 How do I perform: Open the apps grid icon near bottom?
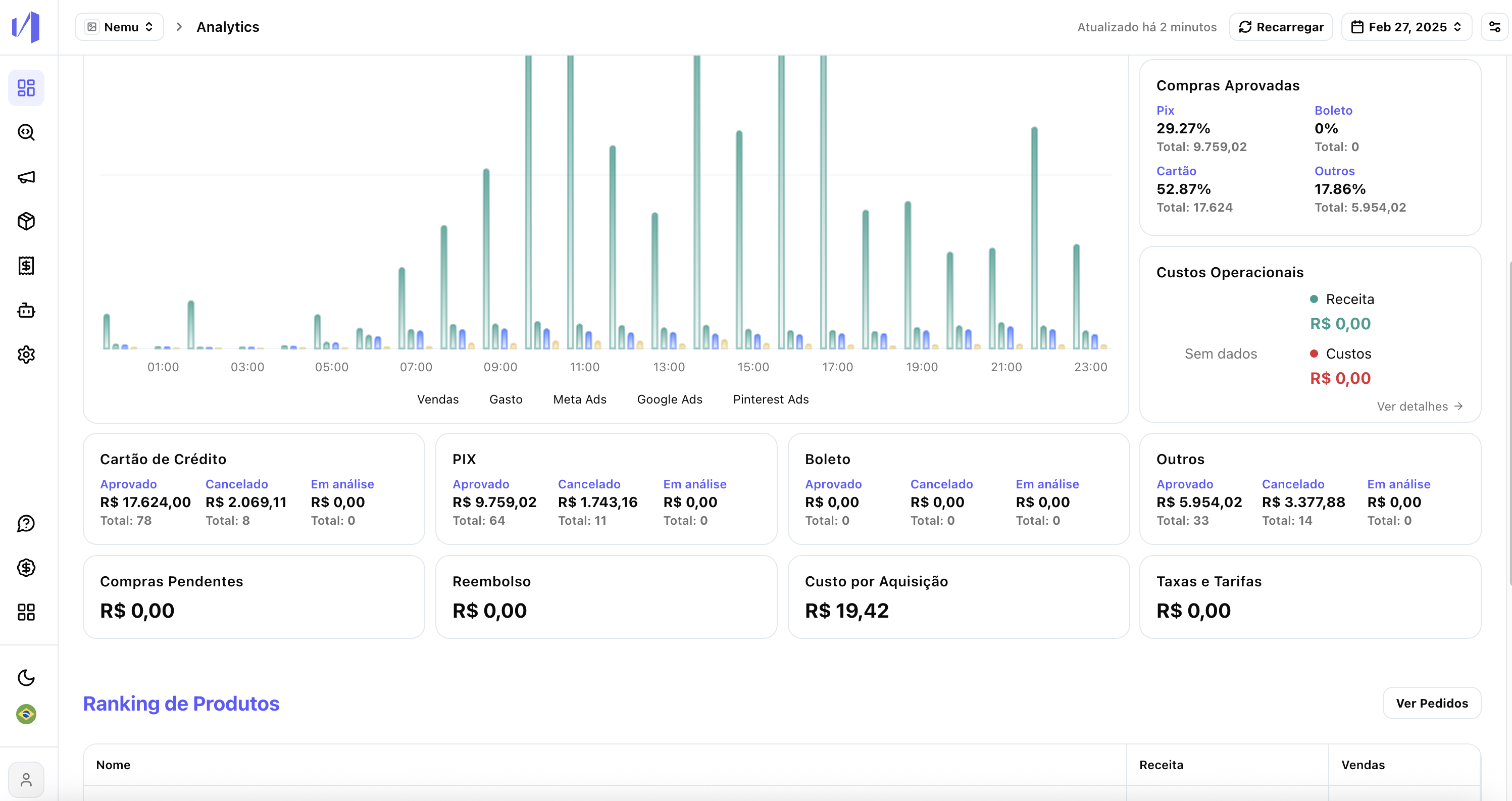(26, 612)
